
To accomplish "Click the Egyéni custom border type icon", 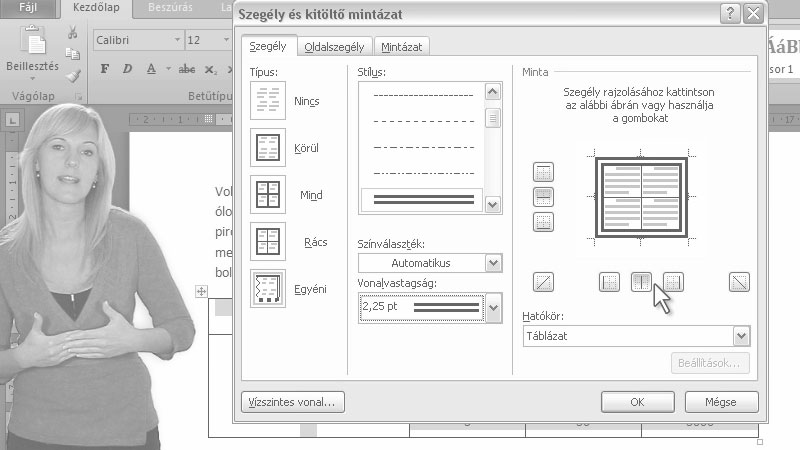I will coord(267,288).
